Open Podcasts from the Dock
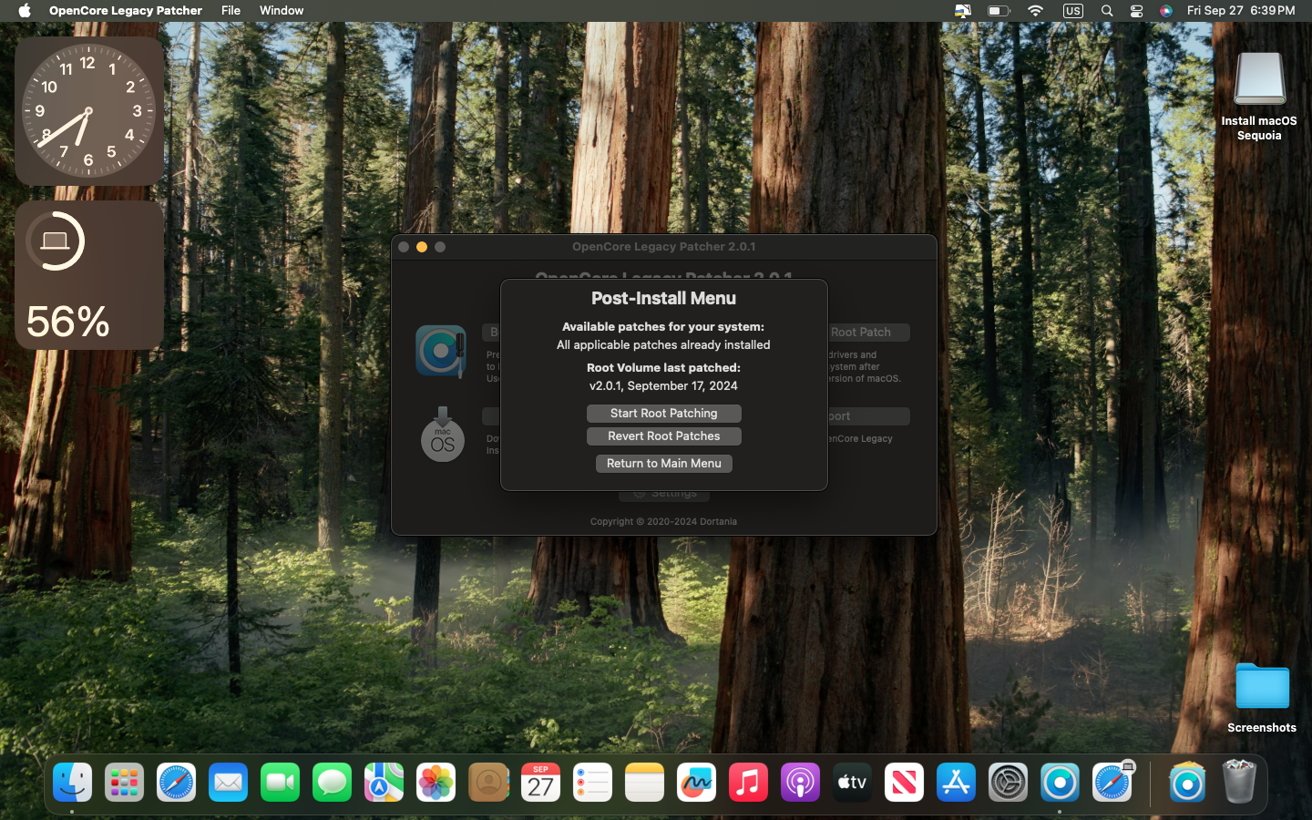Viewport: 1312px width, 820px height. tap(800, 782)
